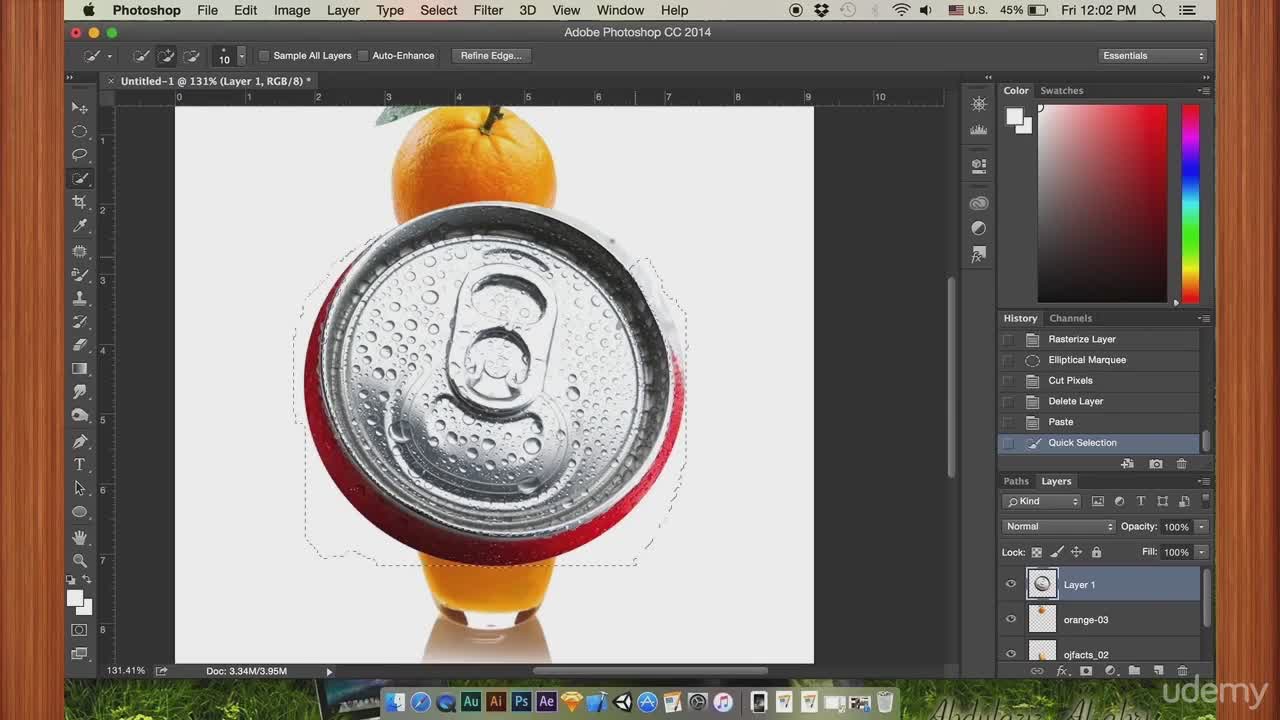Hide the orange-03 layer
Screen dimensions: 1280x720
(x=1010, y=620)
